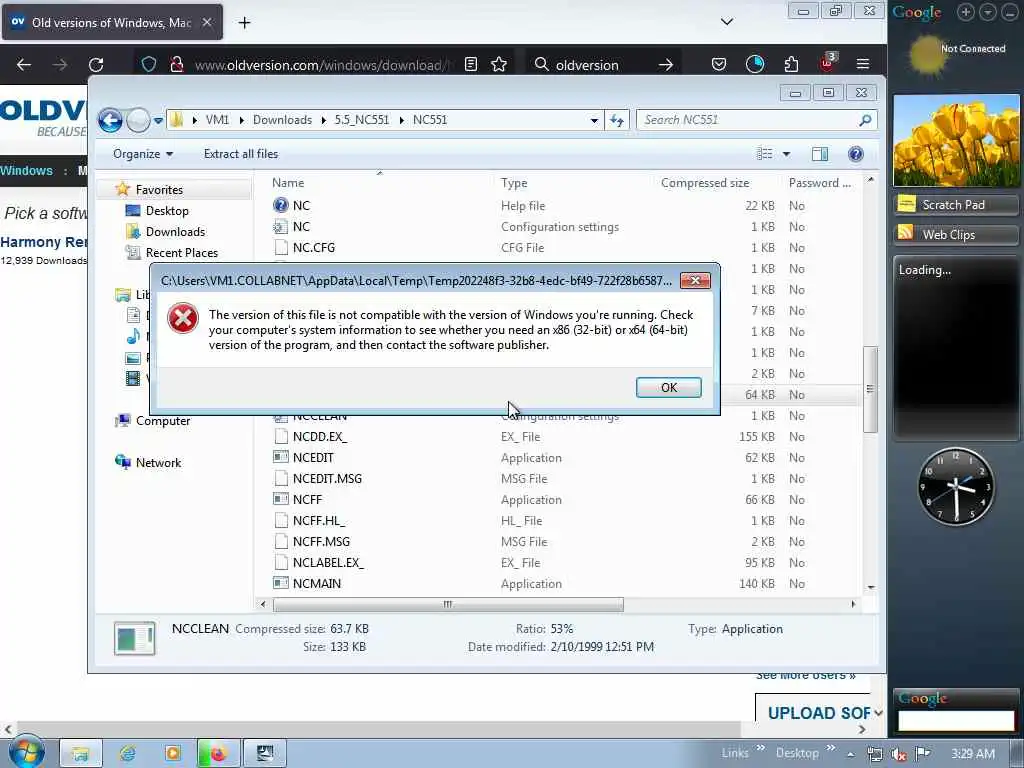Screen dimensions: 1024x768
Task: Sort by Compressed size column
Action: click(x=705, y=183)
